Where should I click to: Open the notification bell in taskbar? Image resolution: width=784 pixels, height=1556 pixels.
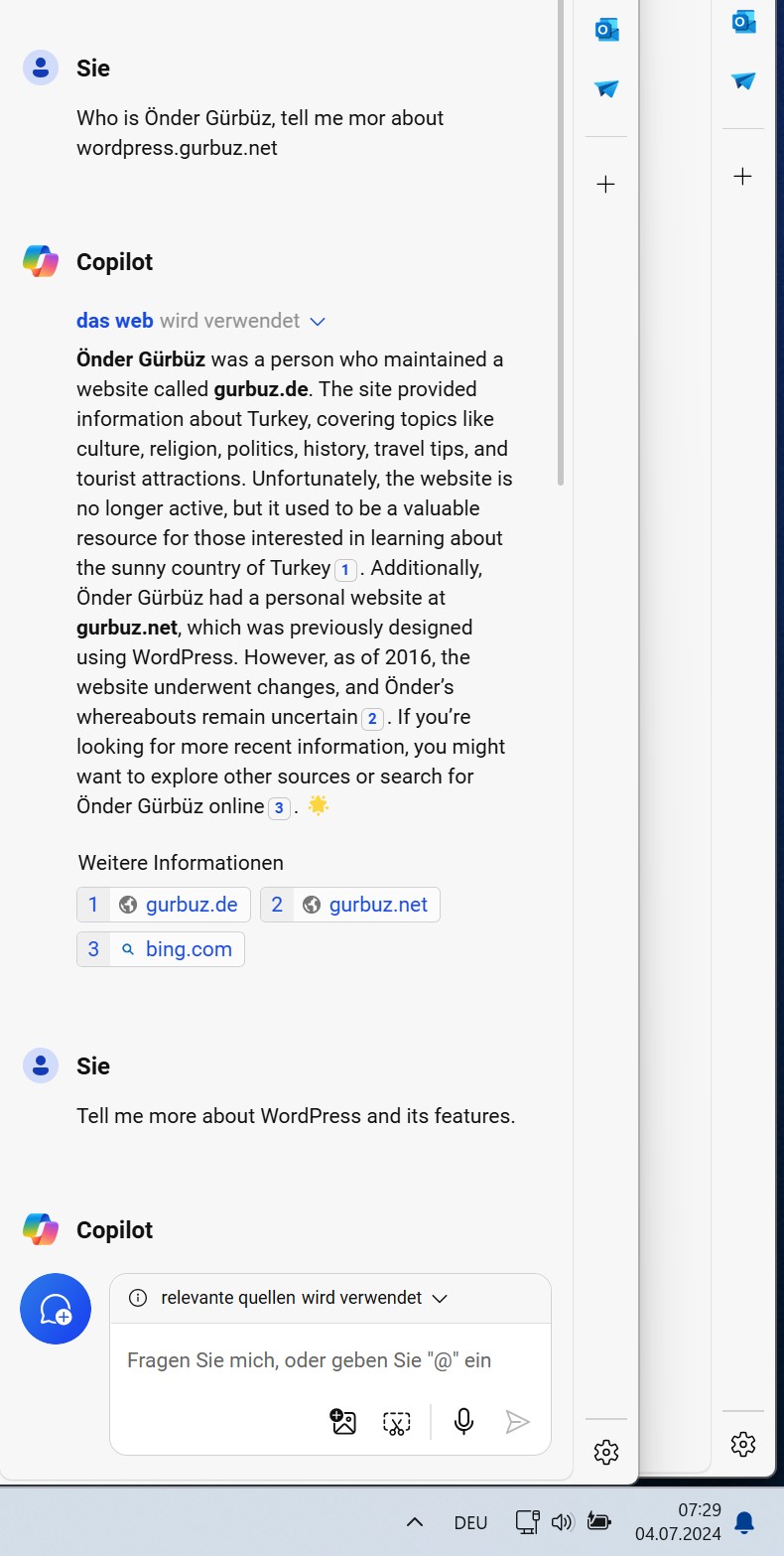point(743,1522)
